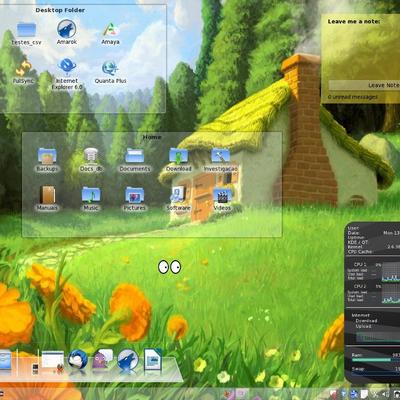Click the '0 unread messages' text

tap(353, 97)
